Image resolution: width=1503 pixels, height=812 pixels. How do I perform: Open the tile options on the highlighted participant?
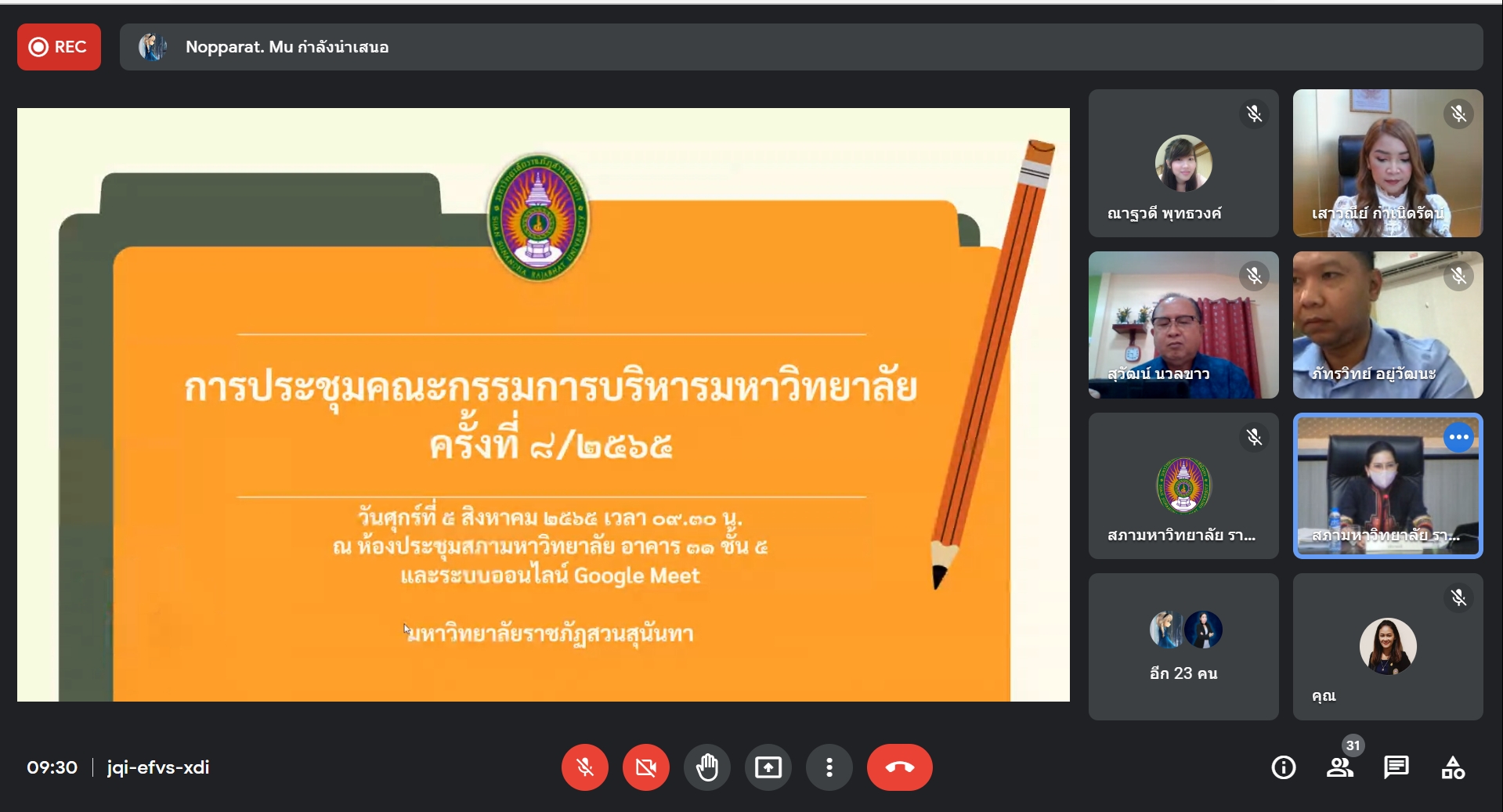1458,437
